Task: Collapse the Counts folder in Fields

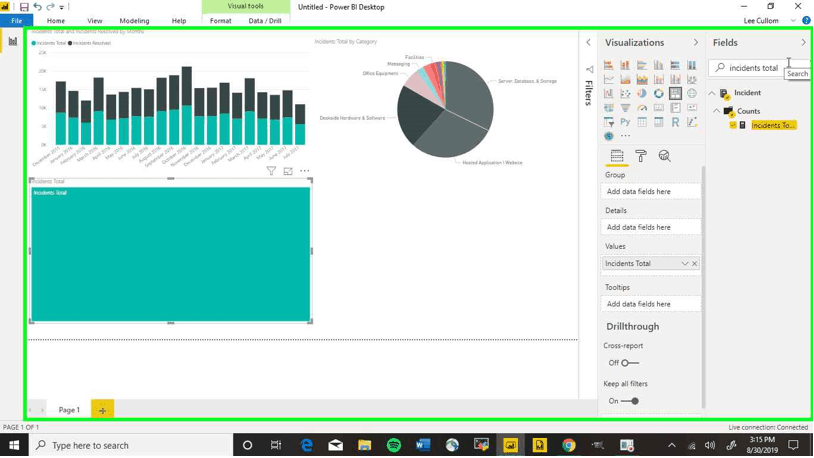Action: [717, 111]
